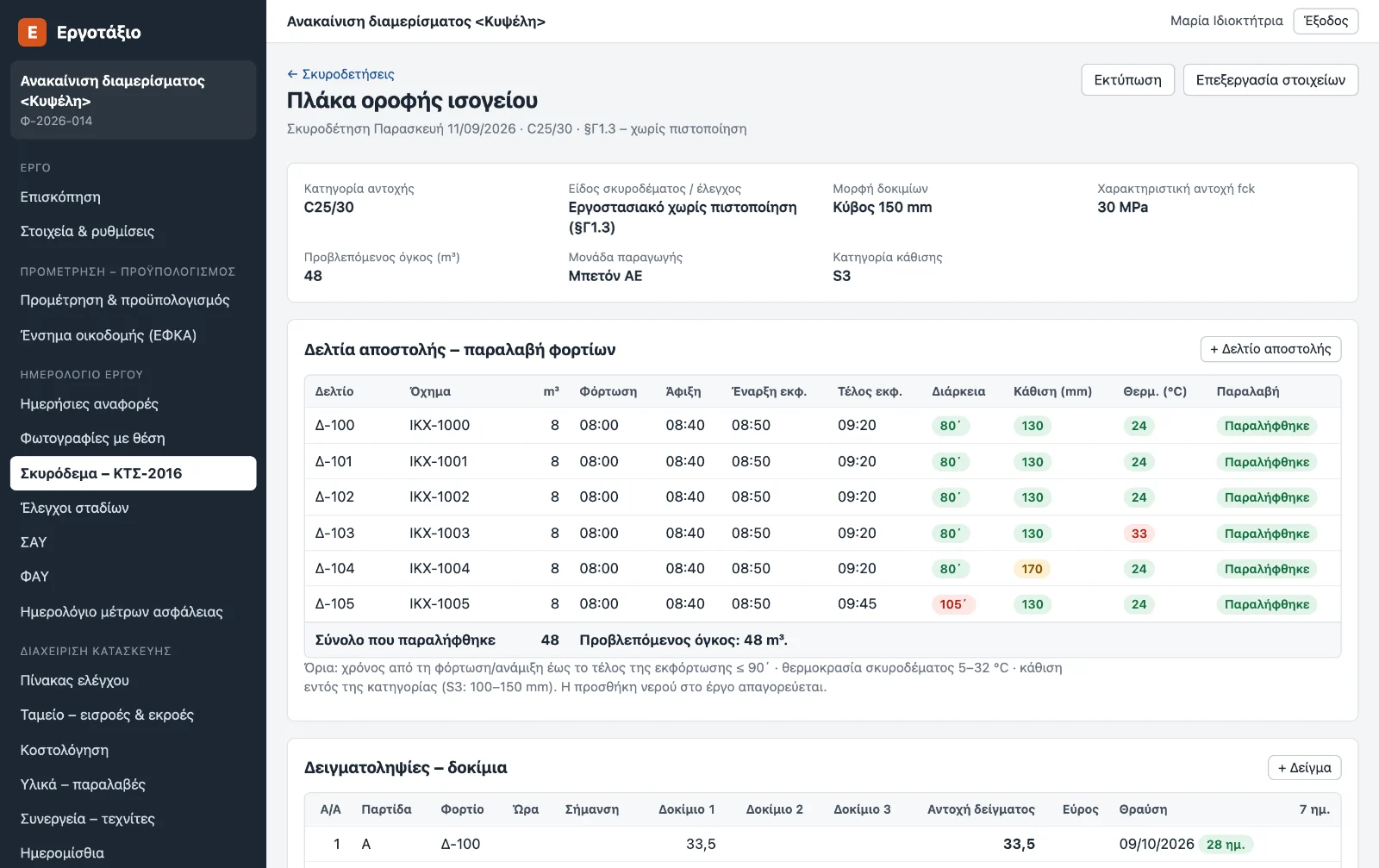
Task: Open Ταμείο – εισροές & εκροές
Action: coord(133,715)
